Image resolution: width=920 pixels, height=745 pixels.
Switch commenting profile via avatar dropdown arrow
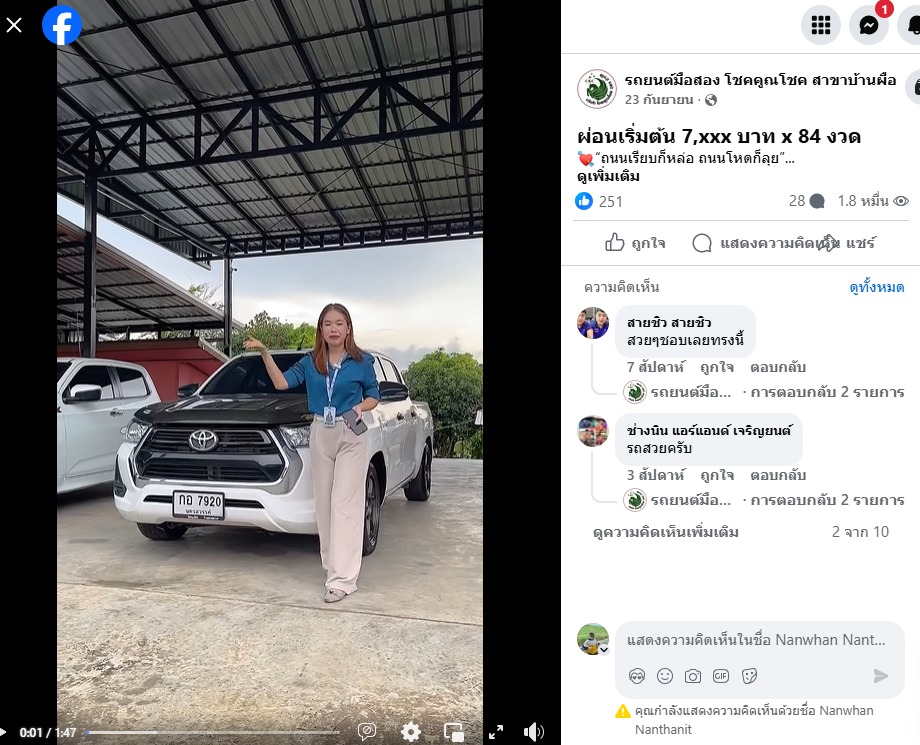[603, 650]
